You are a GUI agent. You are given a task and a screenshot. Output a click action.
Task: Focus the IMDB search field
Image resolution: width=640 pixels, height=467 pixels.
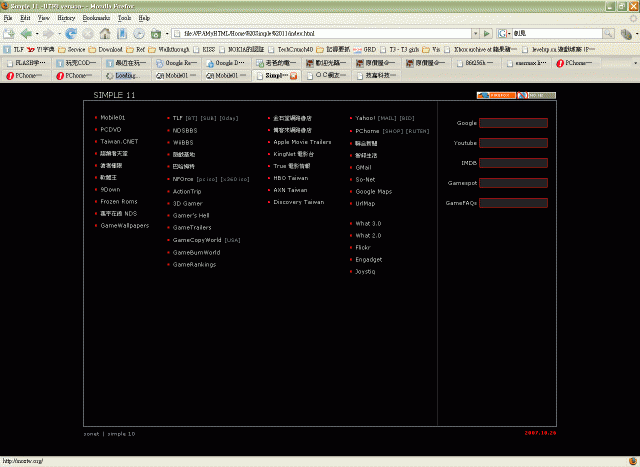coord(513,162)
